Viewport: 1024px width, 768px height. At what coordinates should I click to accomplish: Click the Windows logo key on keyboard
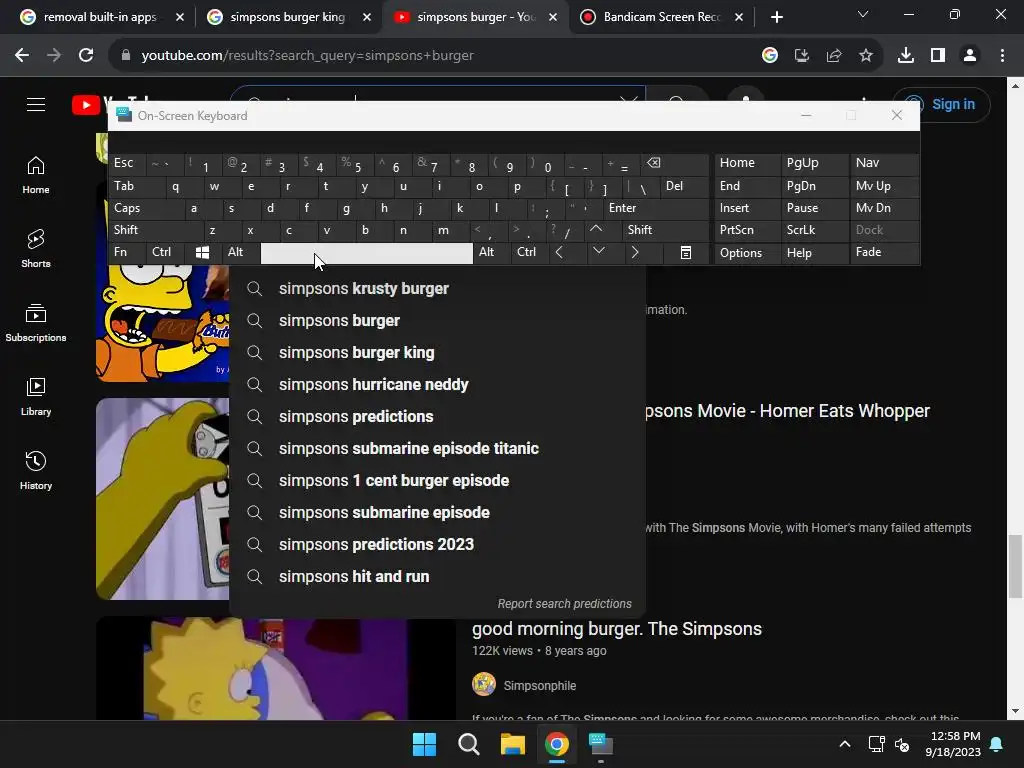point(202,253)
